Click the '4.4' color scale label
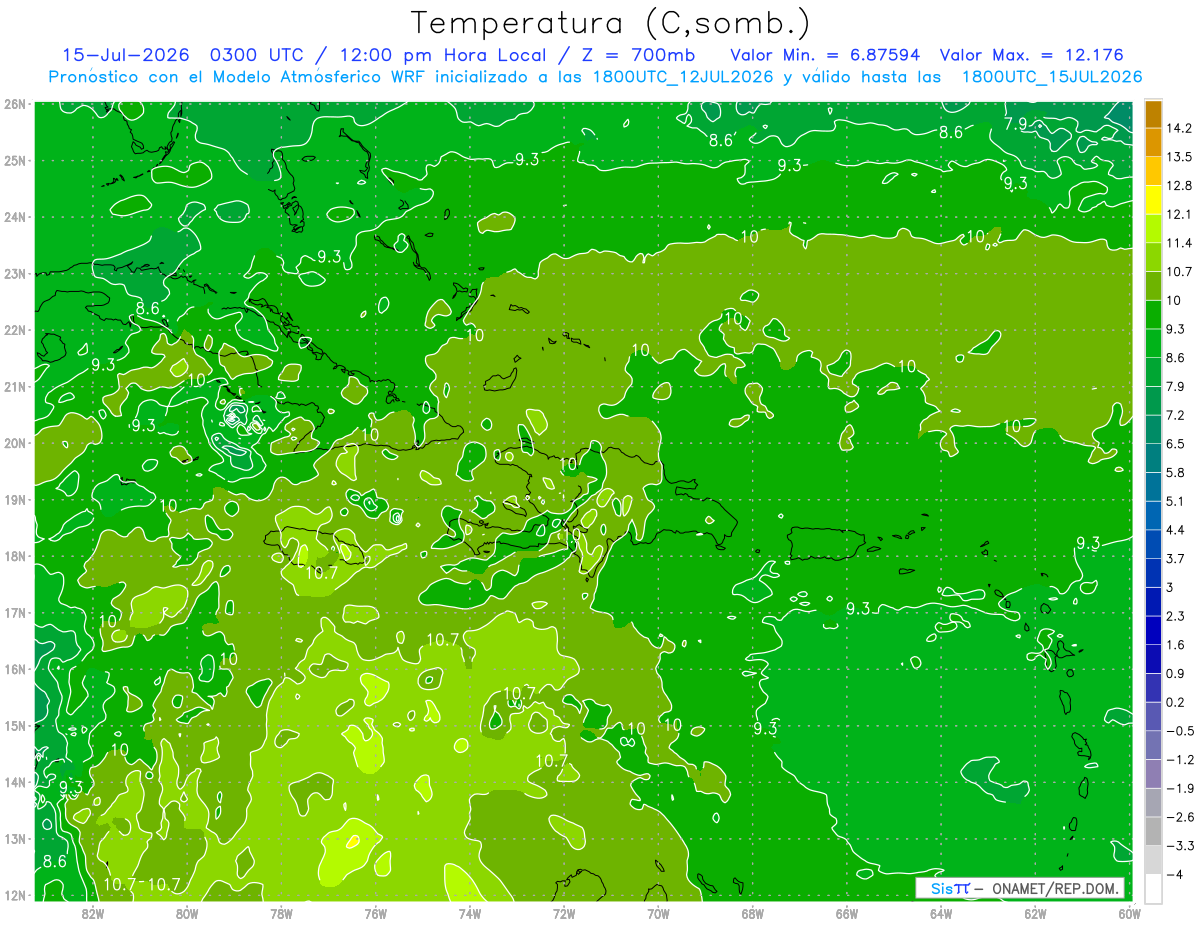 pos(1176,529)
